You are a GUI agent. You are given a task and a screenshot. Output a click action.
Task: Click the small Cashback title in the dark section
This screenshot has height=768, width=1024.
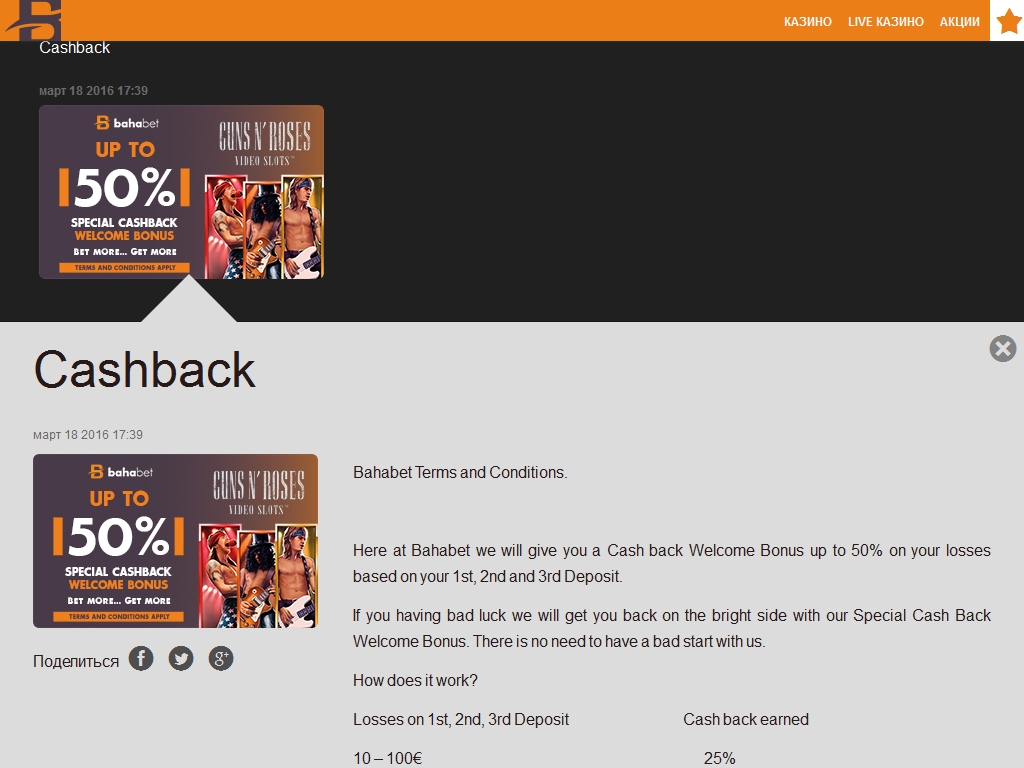[74, 48]
